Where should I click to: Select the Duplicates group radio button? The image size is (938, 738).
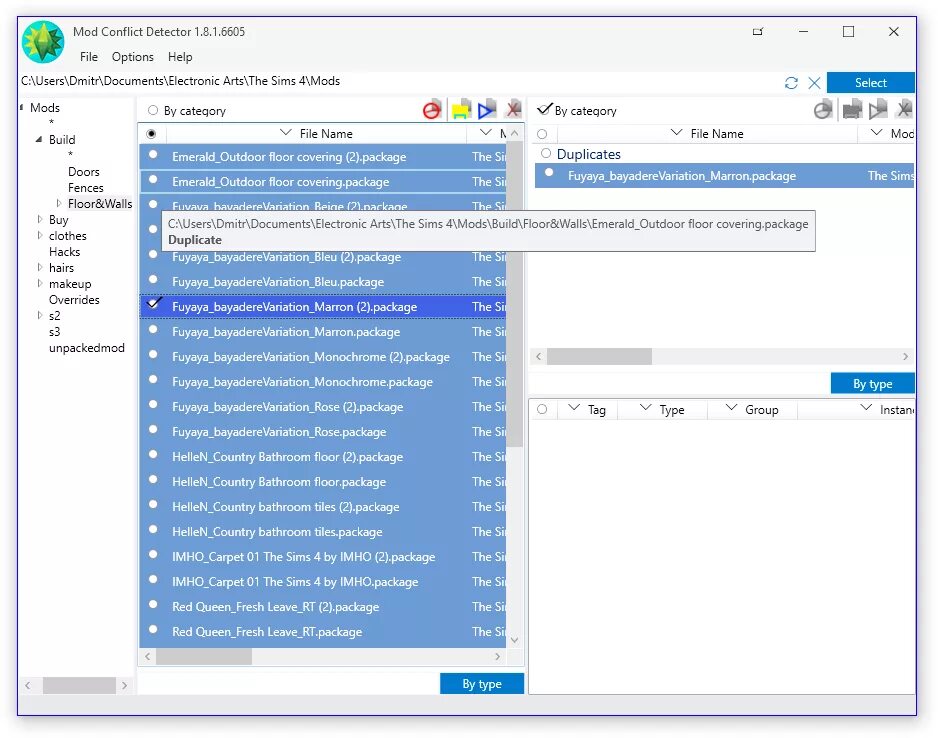[546, 153]
